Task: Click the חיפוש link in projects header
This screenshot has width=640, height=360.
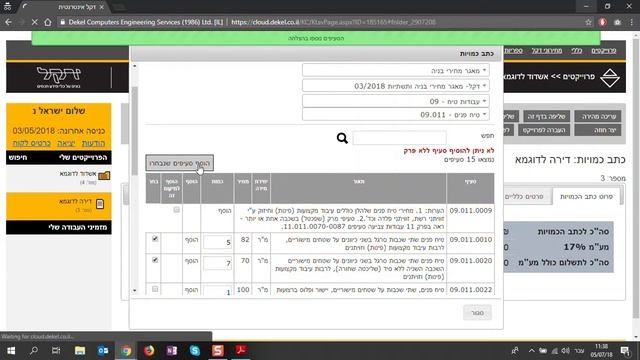Action: [18, 158]
